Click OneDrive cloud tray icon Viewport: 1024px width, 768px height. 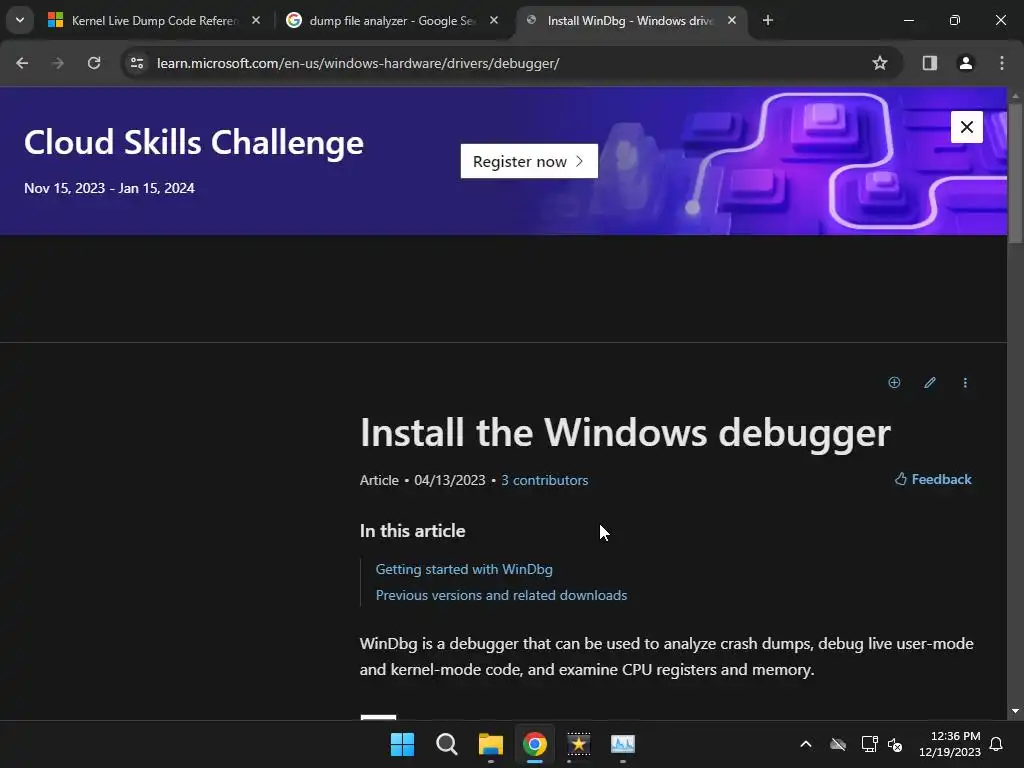click(838, 744)
